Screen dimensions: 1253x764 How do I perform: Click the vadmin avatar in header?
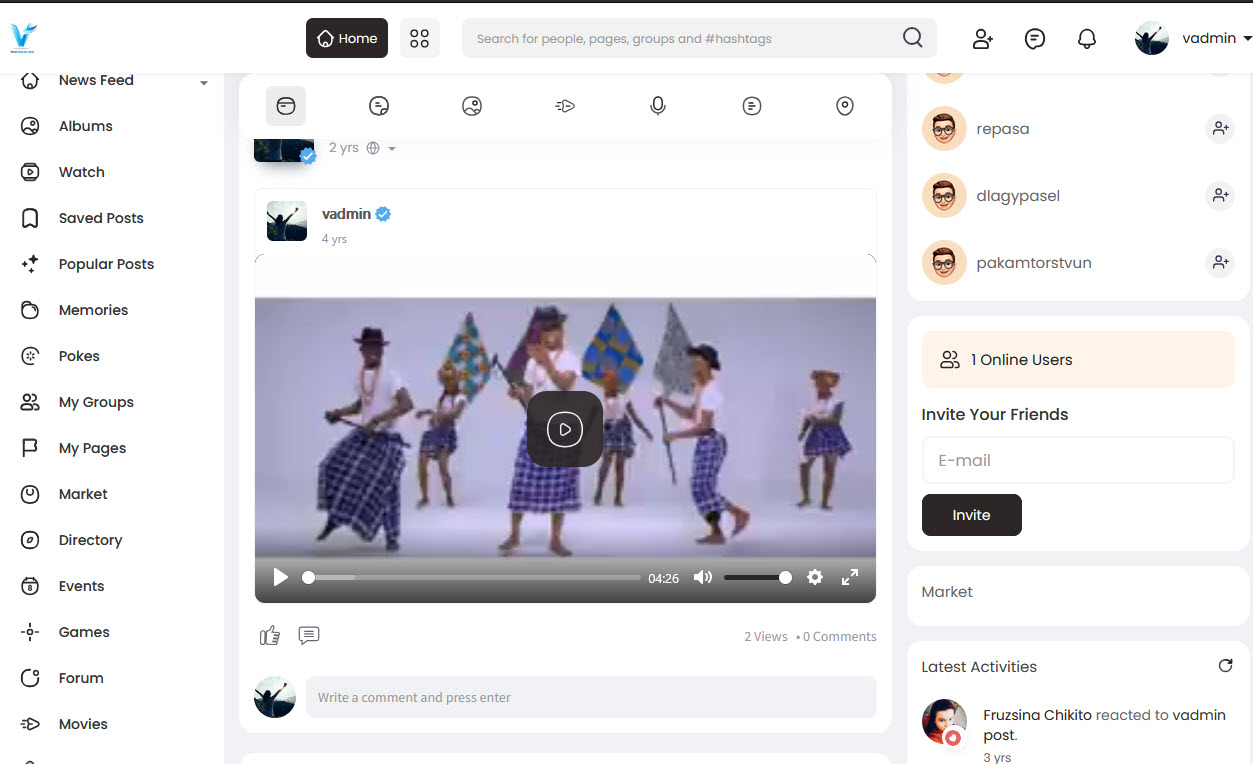[1152, 38]
